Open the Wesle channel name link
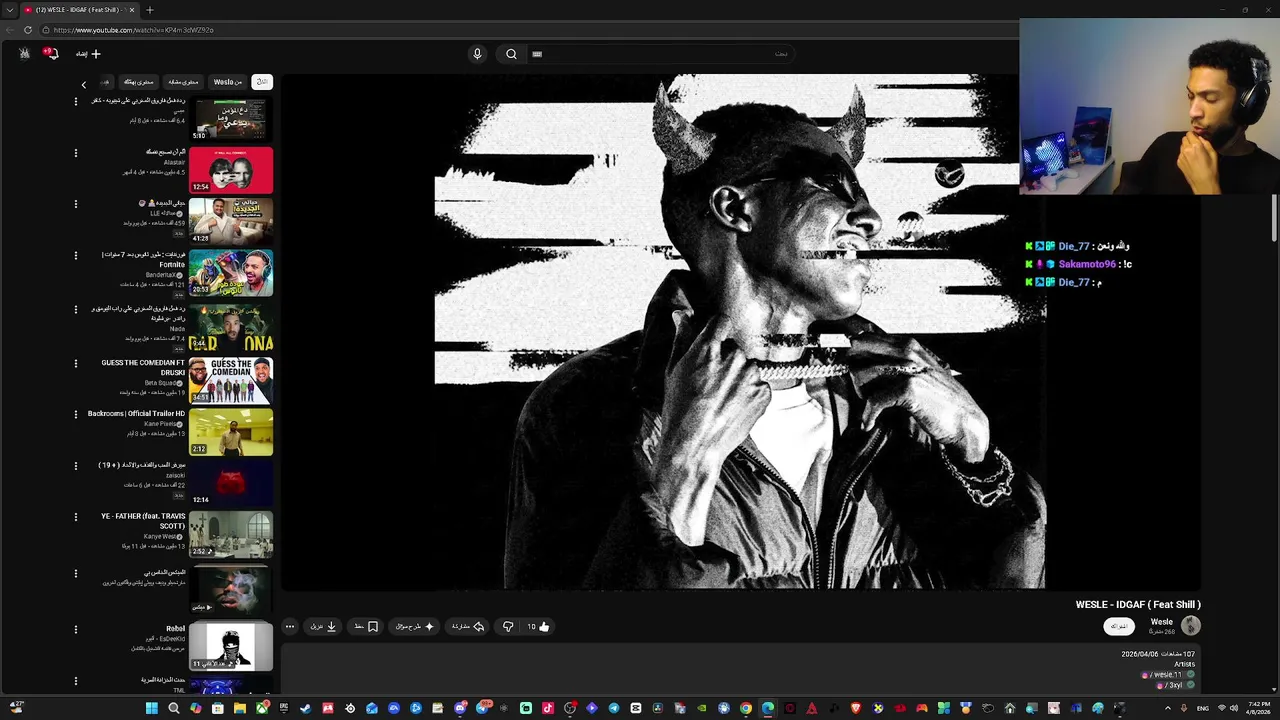1280x720 pixels. click(1162, 622)
